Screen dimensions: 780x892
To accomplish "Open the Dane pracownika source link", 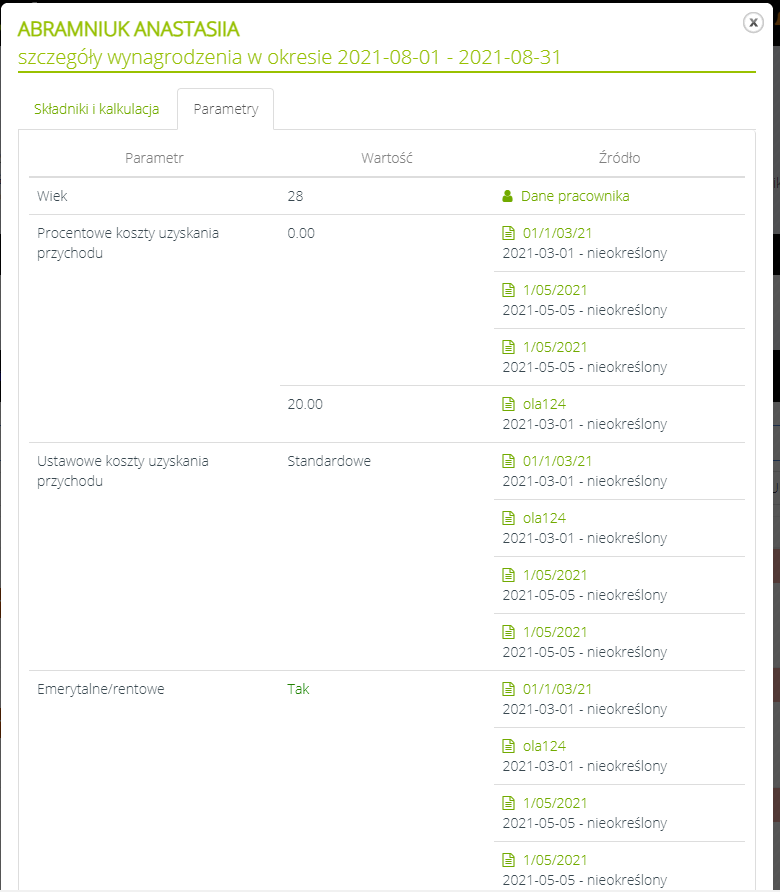I will pos(574,196).
